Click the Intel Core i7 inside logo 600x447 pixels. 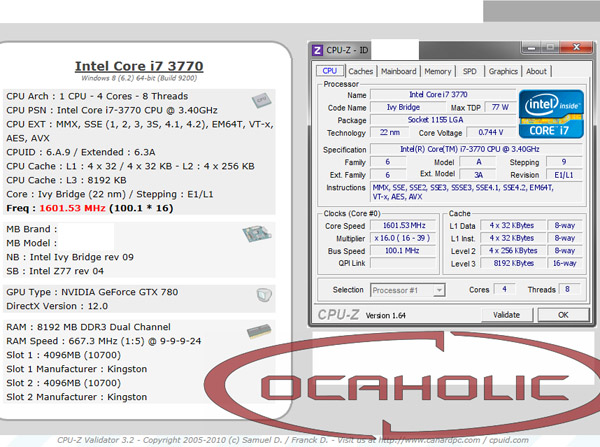(x=551, y=114)
